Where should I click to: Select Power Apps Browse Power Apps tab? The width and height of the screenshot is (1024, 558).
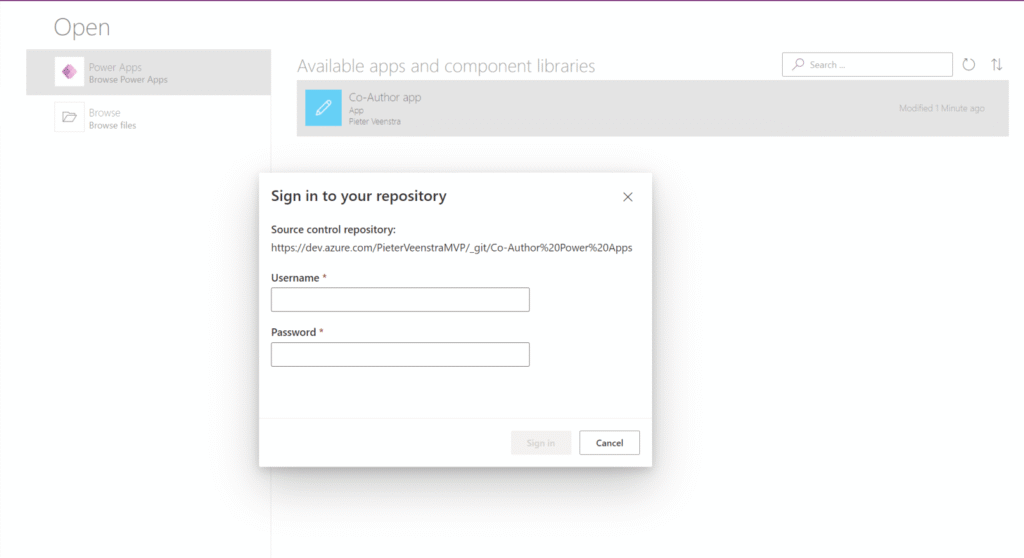point(148,72)
